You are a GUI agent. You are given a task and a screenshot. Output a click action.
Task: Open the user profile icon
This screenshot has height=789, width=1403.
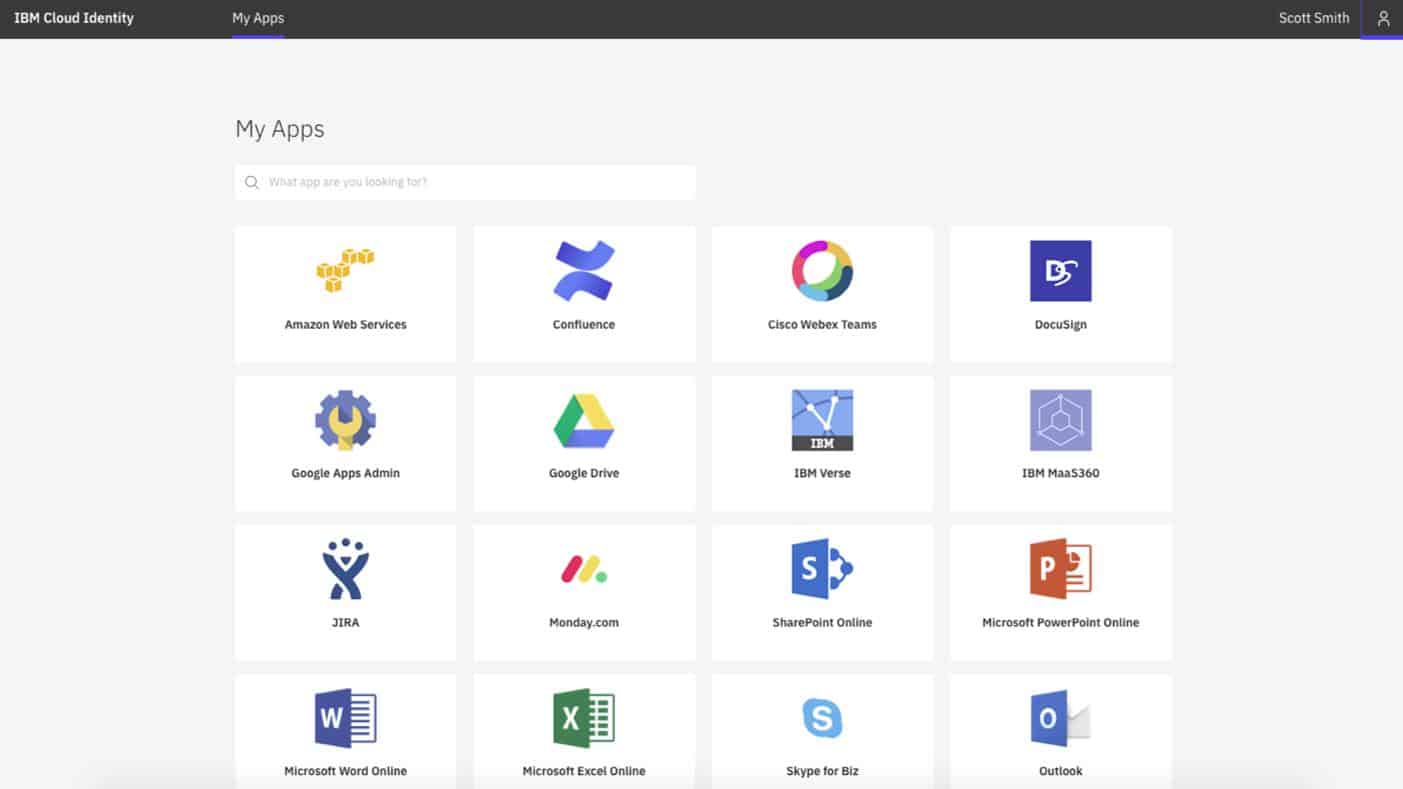pos(1383,18)
